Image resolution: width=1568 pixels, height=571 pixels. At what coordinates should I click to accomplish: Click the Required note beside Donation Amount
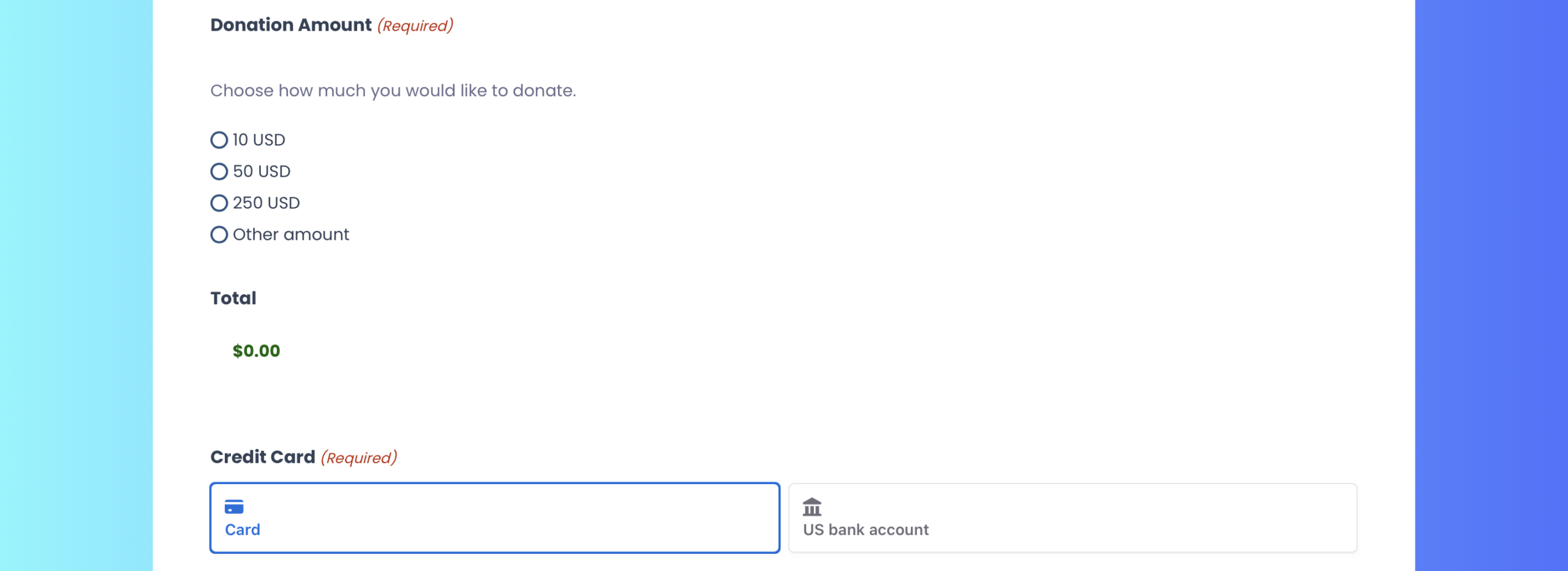415,26
